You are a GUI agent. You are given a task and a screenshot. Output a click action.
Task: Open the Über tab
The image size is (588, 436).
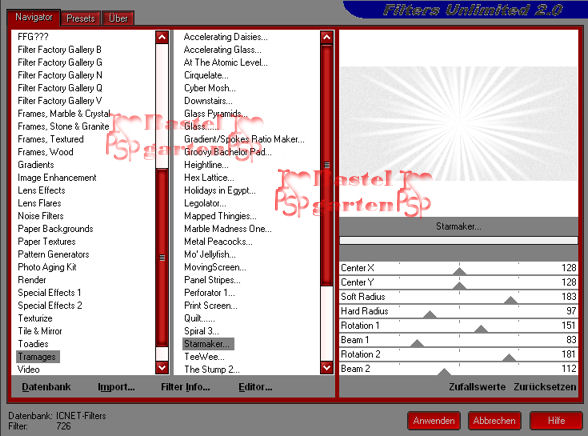pyautogui.click(x=118, y=18)
